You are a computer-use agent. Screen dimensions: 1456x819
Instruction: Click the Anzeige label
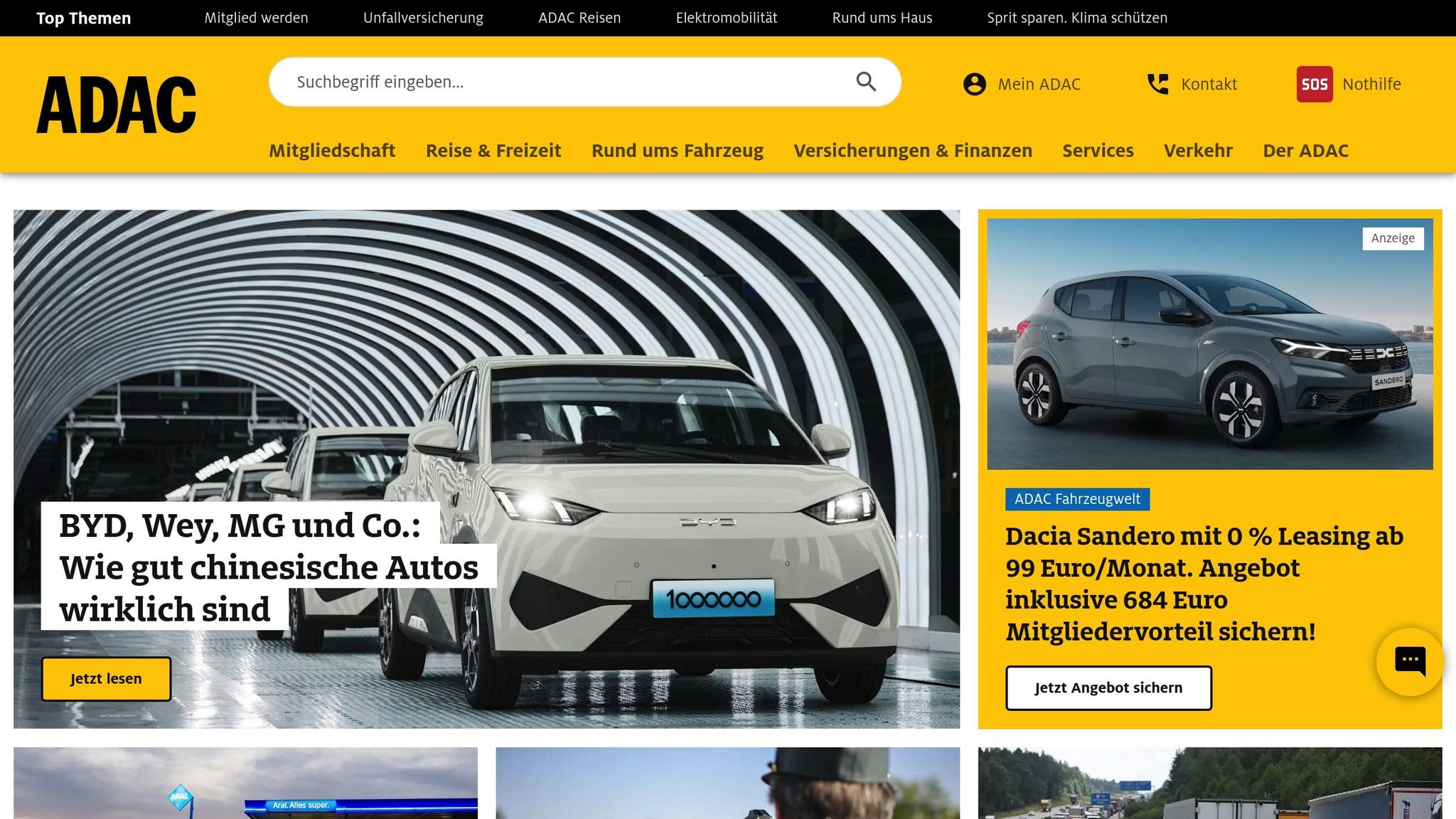tap(1393, 238)
